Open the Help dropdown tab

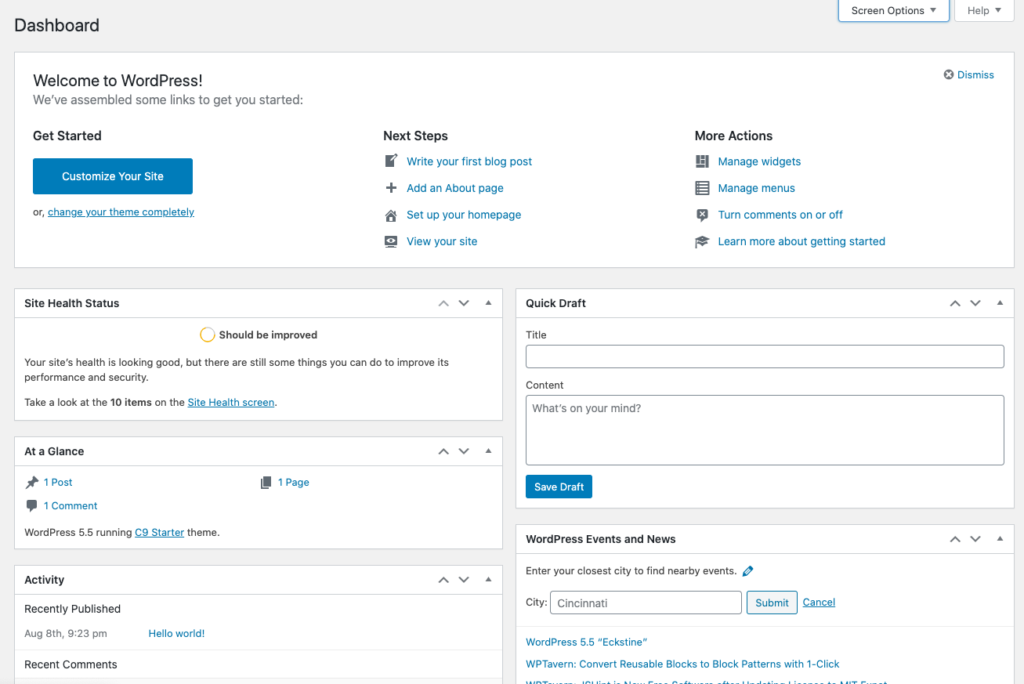click(x=984, y=10)
